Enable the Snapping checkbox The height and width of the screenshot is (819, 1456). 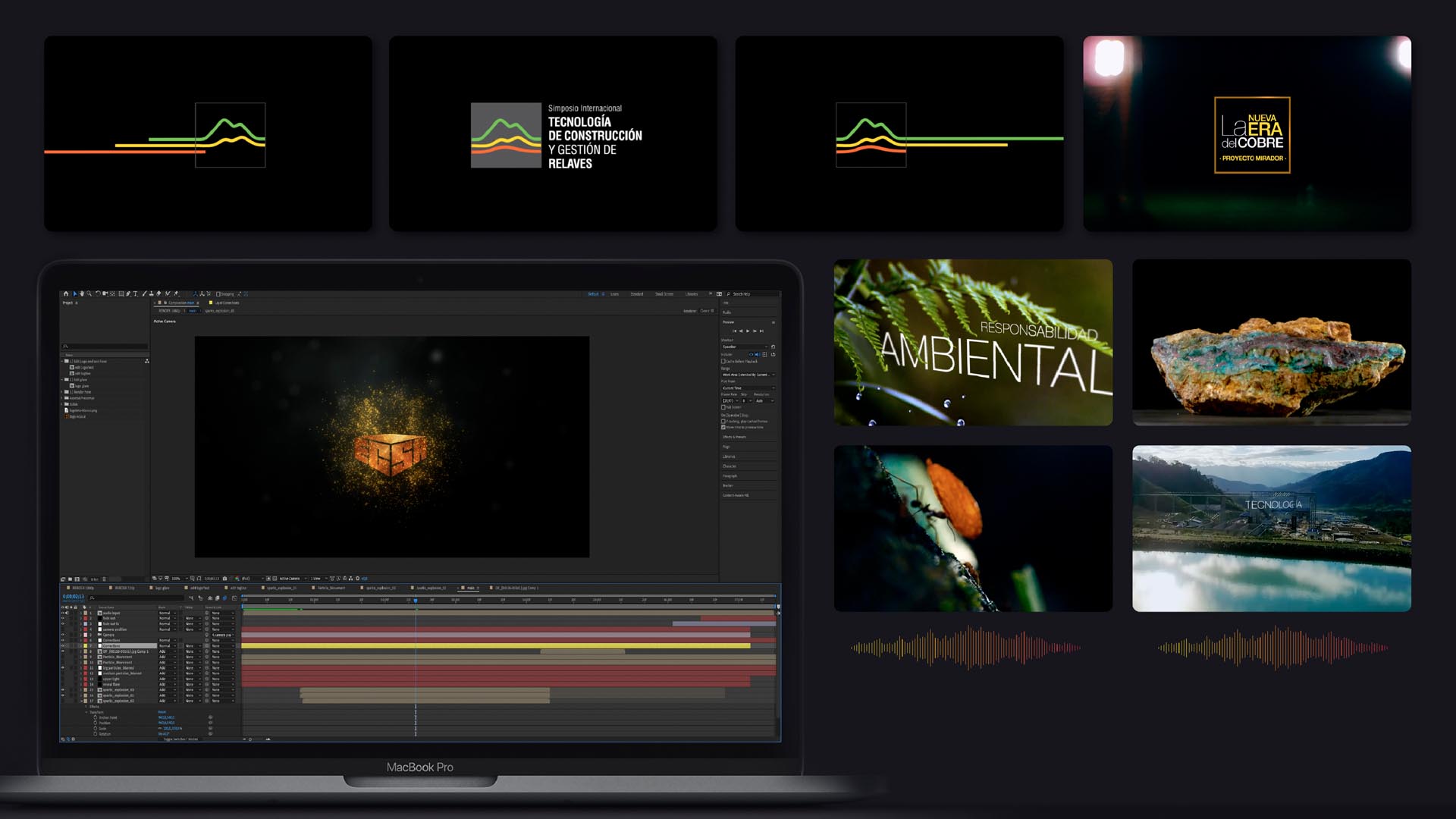click(x=218, y=294)
